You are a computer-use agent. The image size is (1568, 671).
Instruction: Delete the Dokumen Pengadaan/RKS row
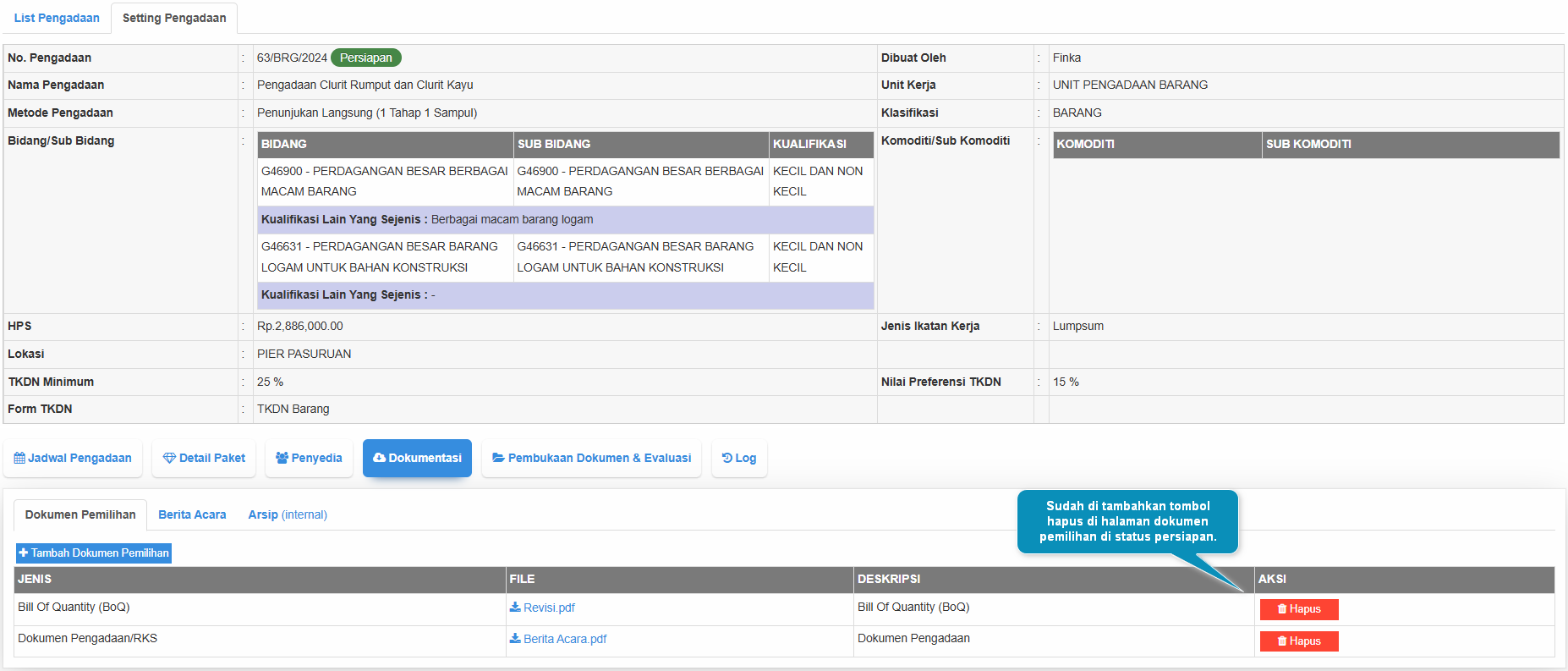coord(1299,641)
